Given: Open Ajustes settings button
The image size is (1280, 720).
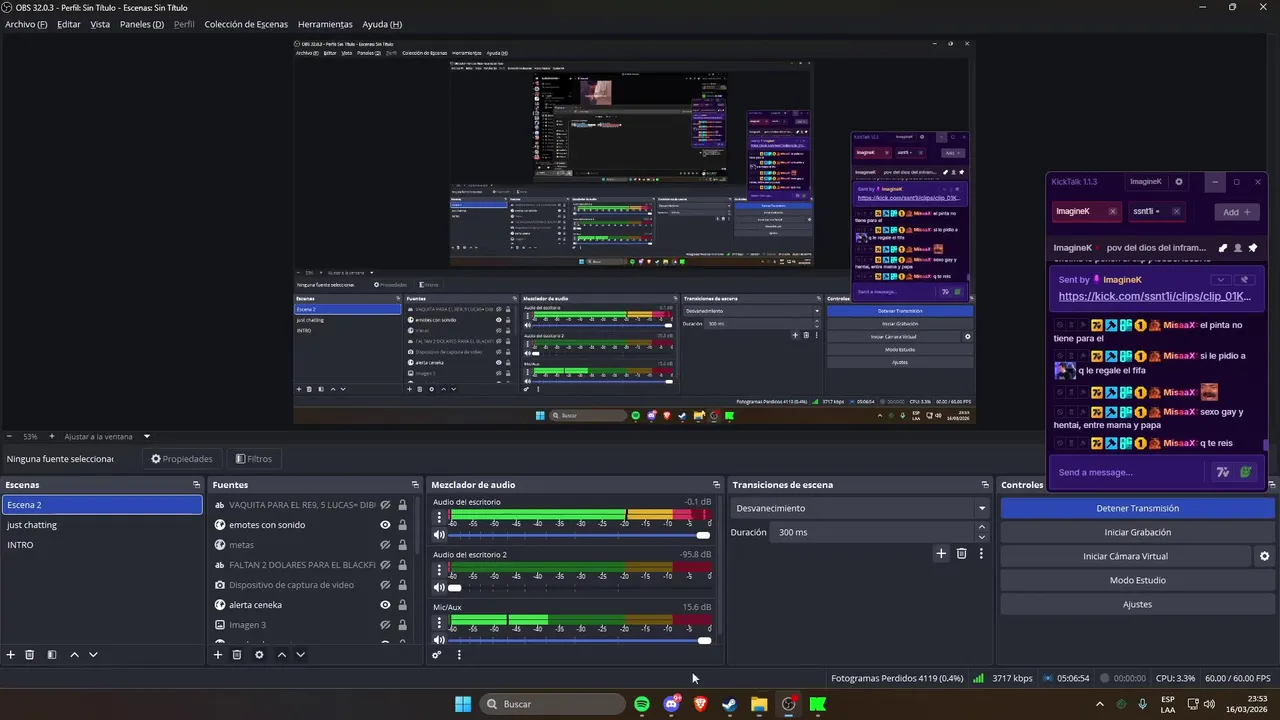Looking at the screenshot, I should [x=1137, y=604].
